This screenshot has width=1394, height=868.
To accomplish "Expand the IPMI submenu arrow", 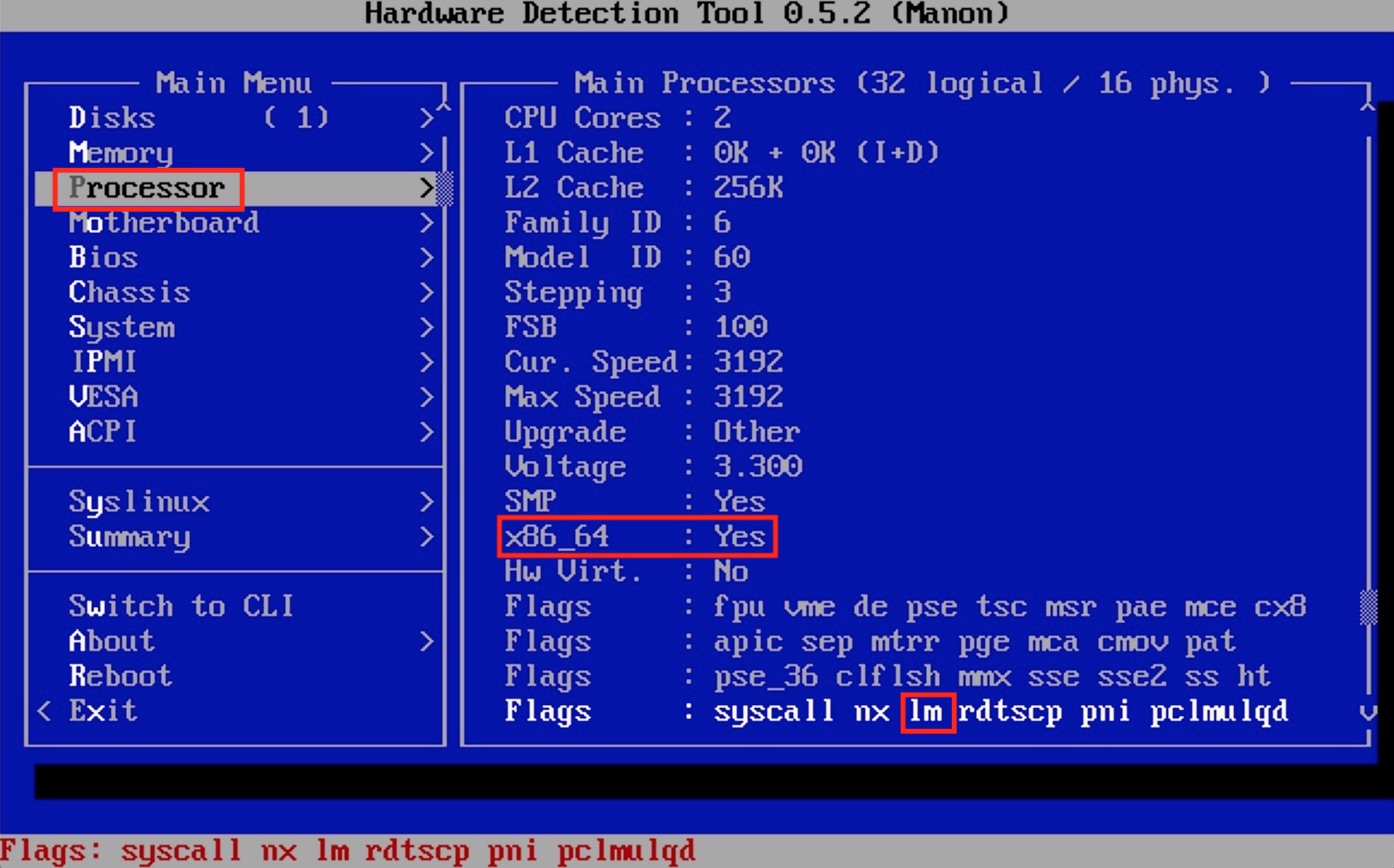I will (x=427, y=363).
